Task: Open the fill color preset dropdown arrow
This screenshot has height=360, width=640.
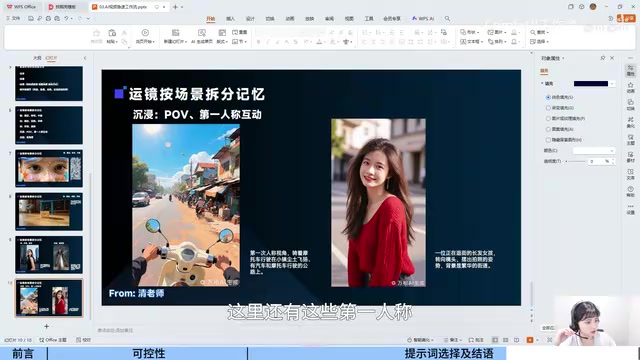Action: click(x=612, y=84)
